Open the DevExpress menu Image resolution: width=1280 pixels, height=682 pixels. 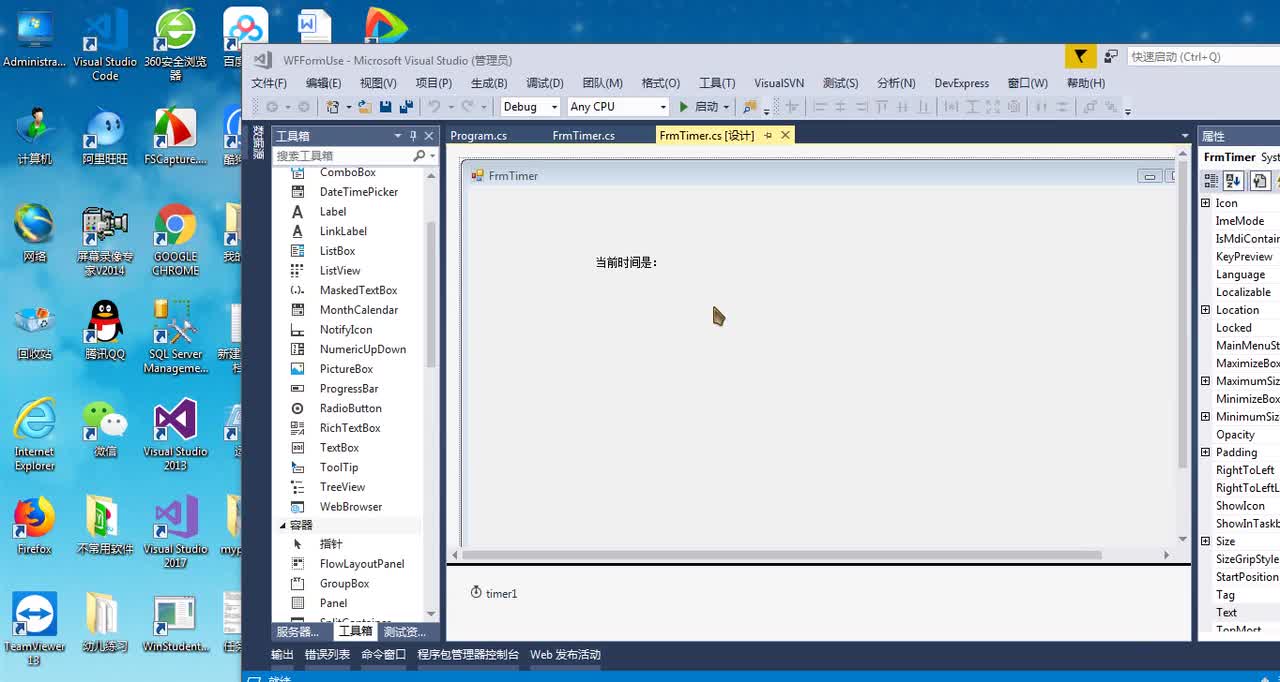pyautogui.click(x=962, y=83)
